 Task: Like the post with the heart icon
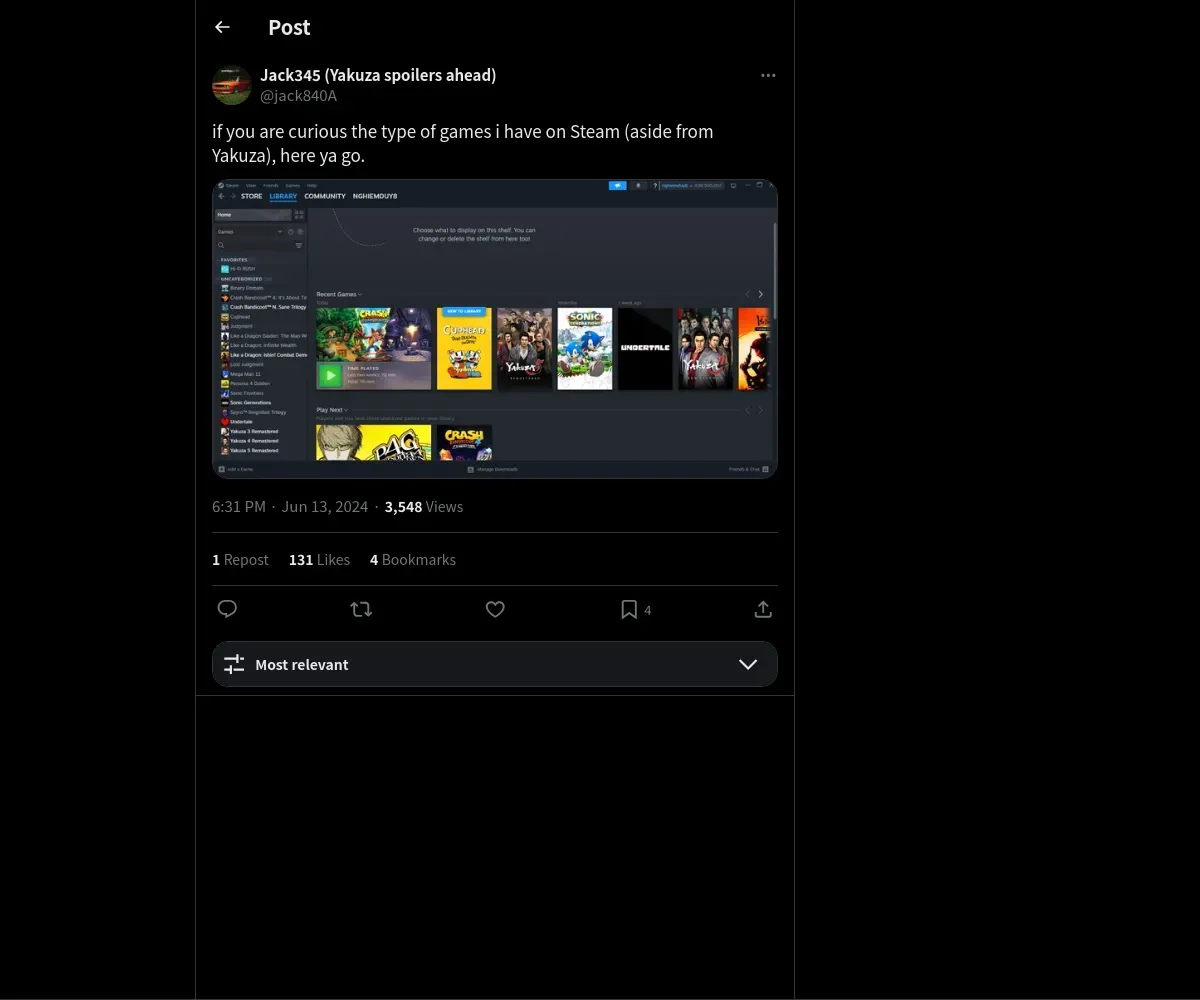(x=495, y=609)
